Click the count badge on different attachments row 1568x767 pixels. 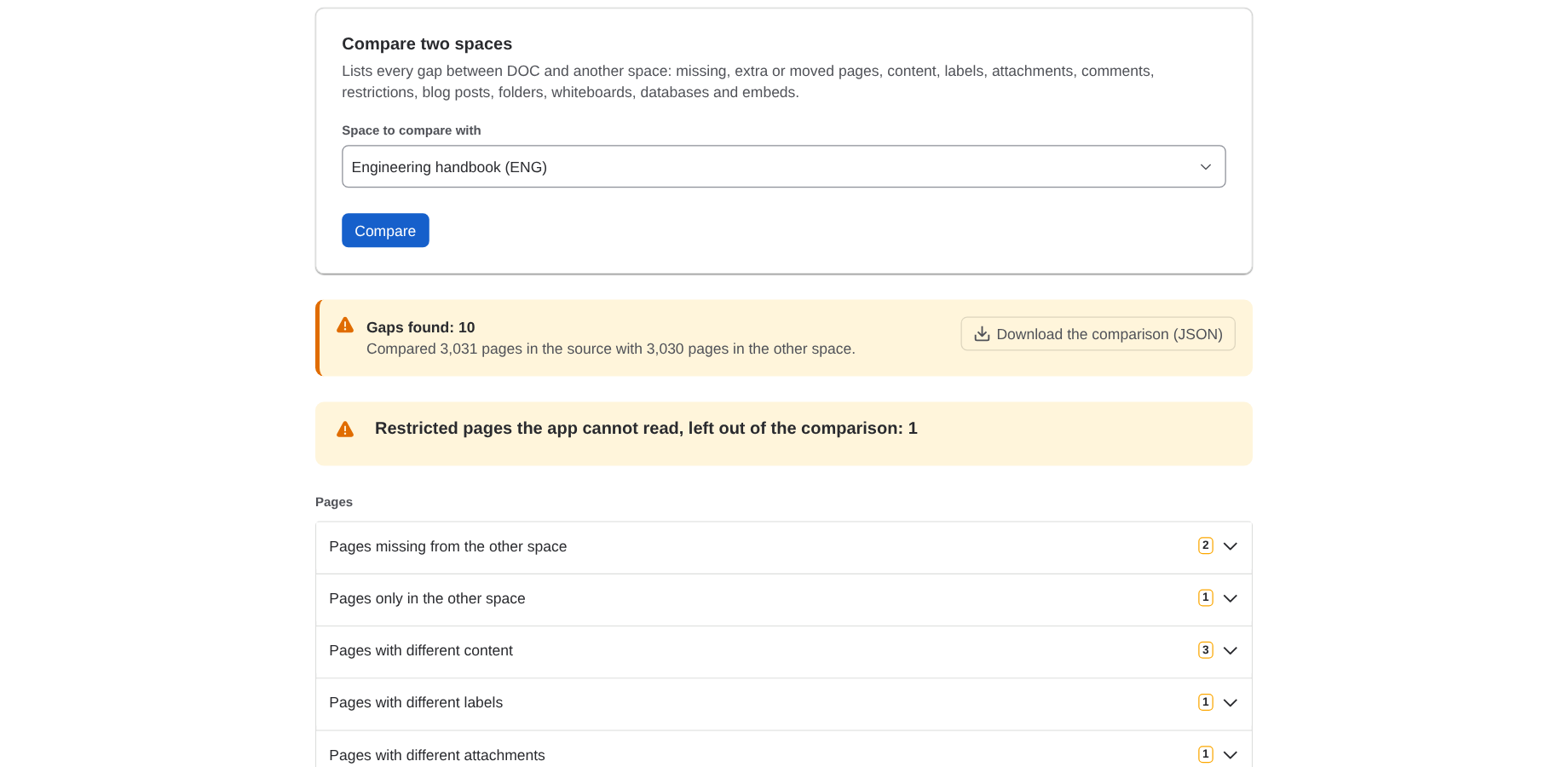click(1205, 754)
